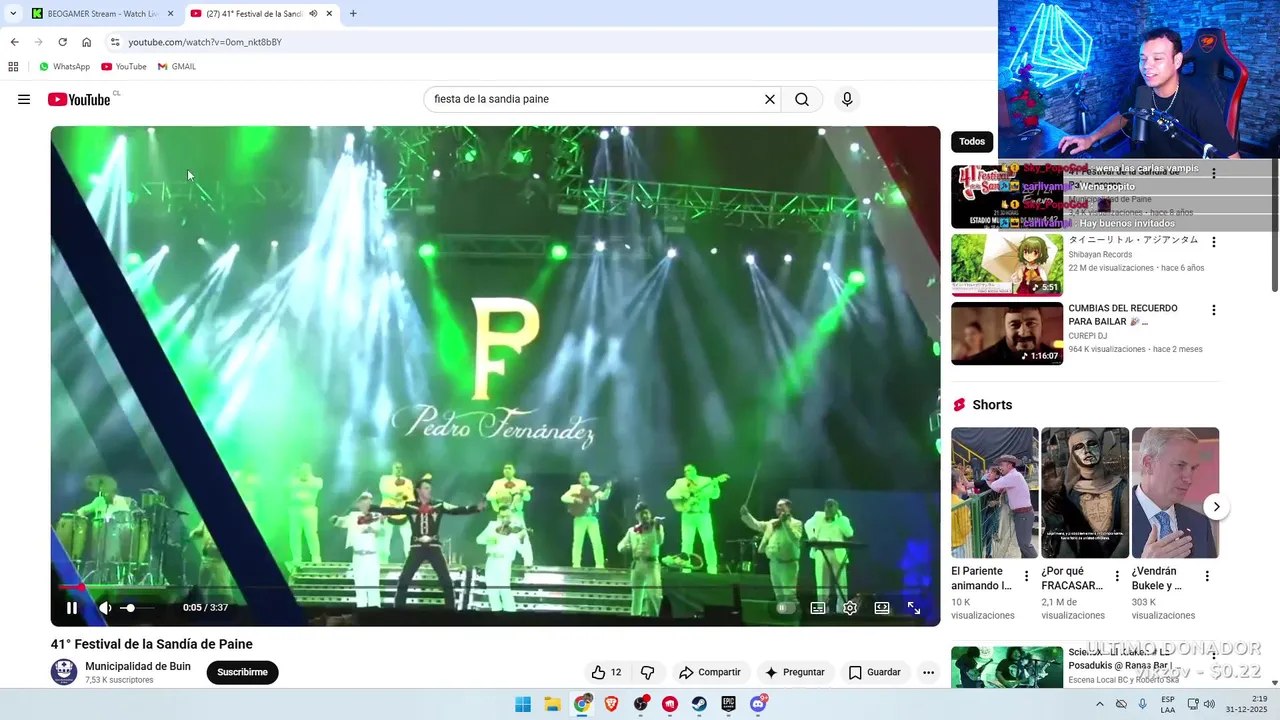Open File Explorer from the taskbar

552,704
